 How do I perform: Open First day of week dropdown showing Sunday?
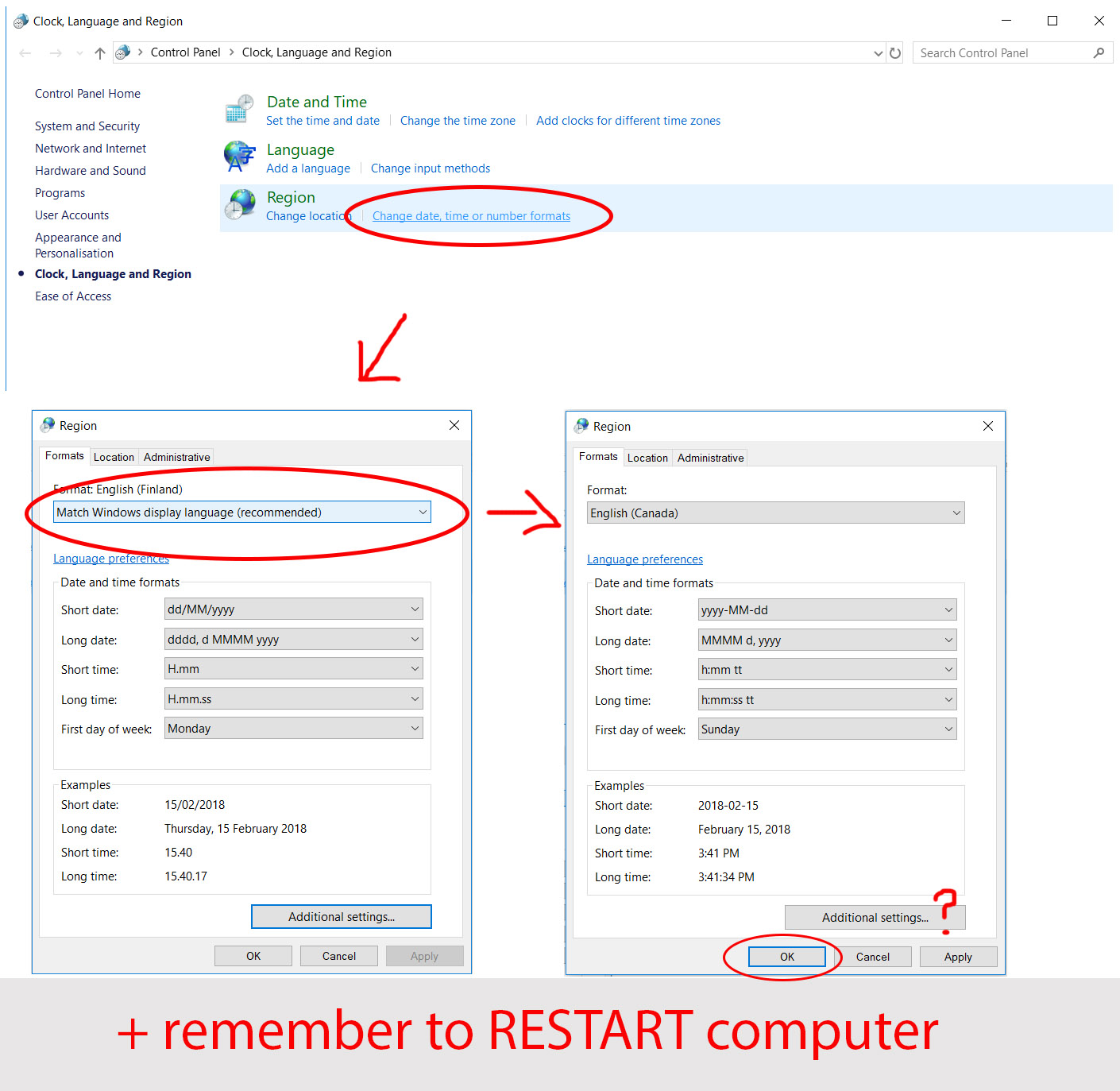pos(828,729)
